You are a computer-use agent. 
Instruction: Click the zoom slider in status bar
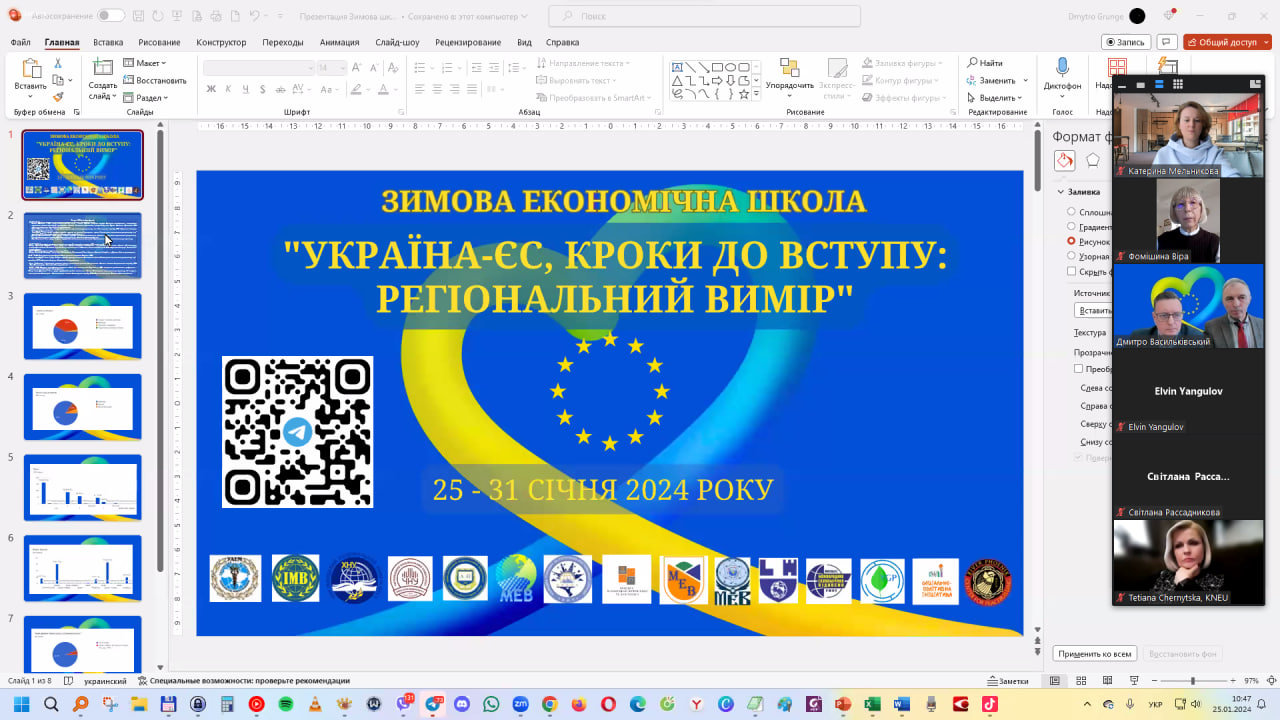coord(1192,681)
